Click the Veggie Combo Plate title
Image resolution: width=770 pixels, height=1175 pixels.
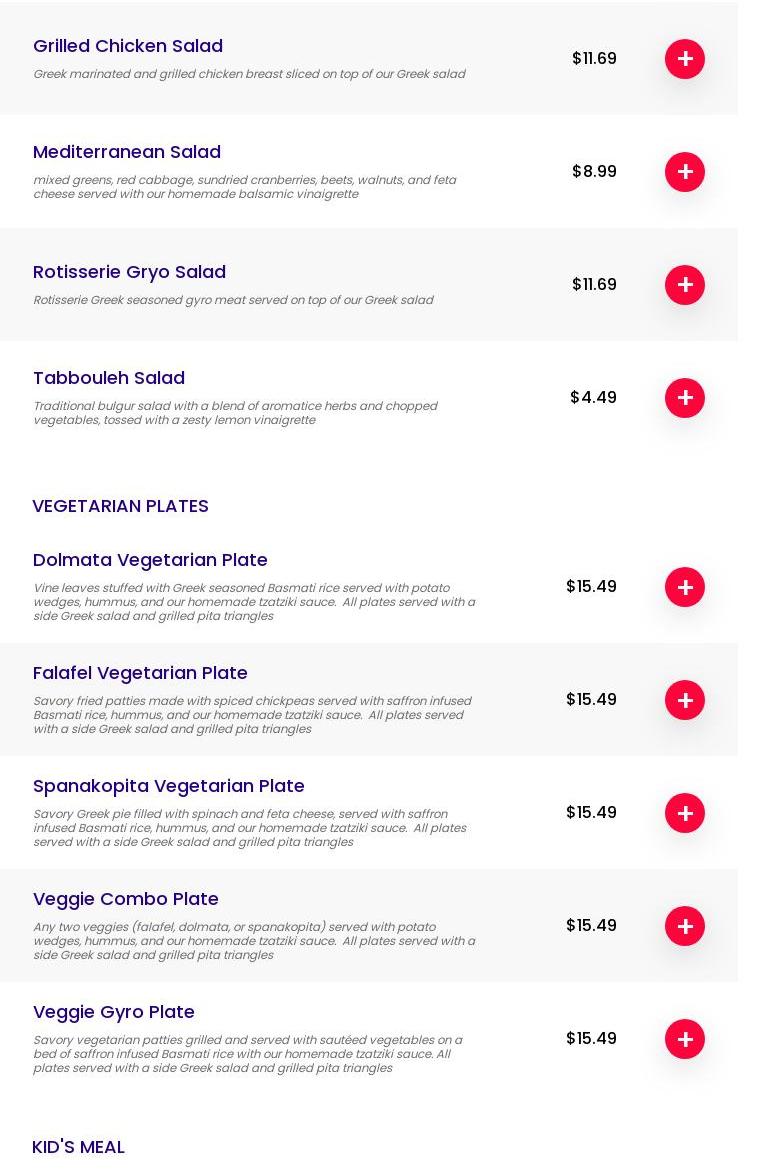[x=126, y=899]
